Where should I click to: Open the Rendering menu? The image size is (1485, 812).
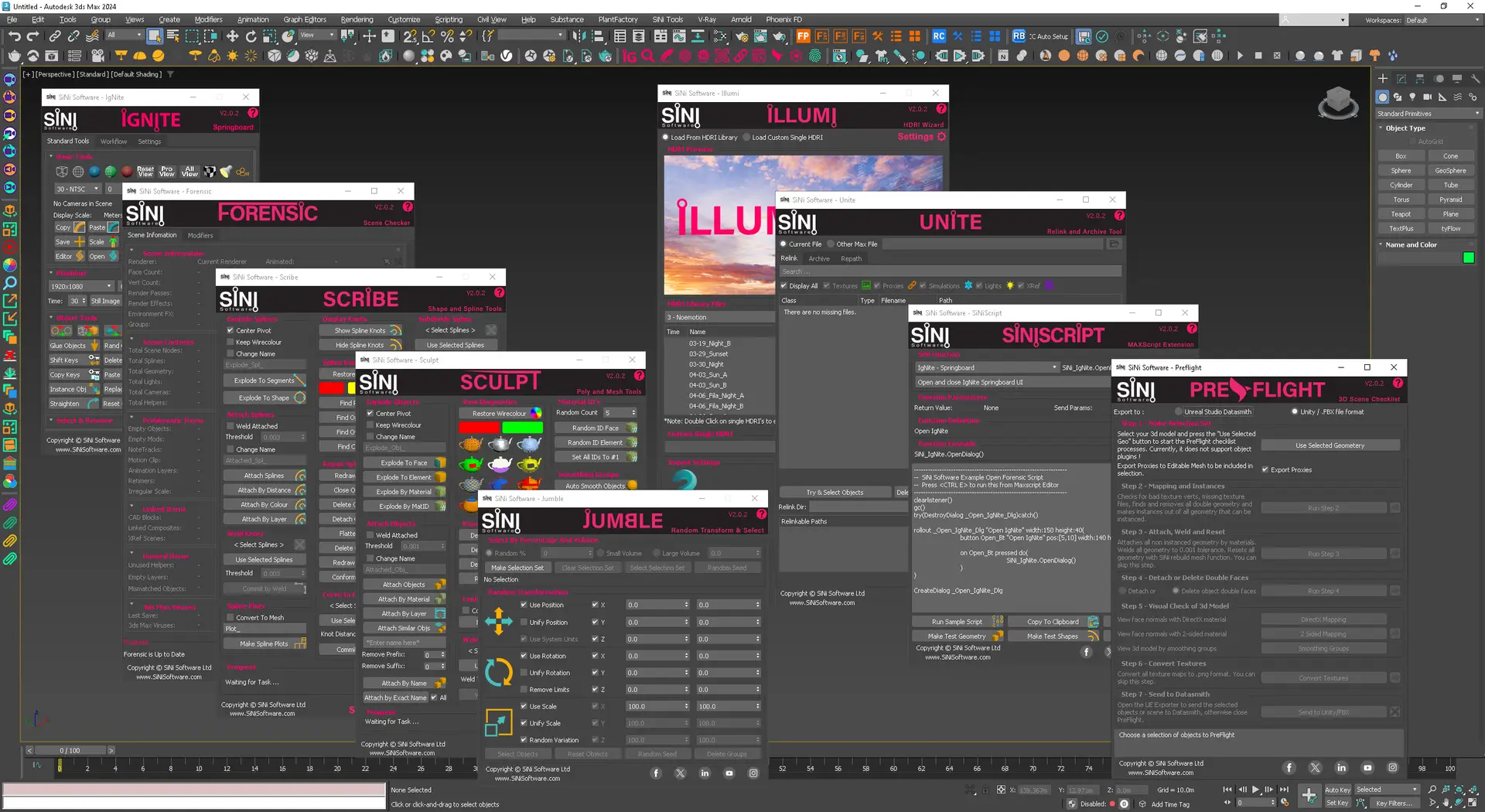tap(357, 19)
